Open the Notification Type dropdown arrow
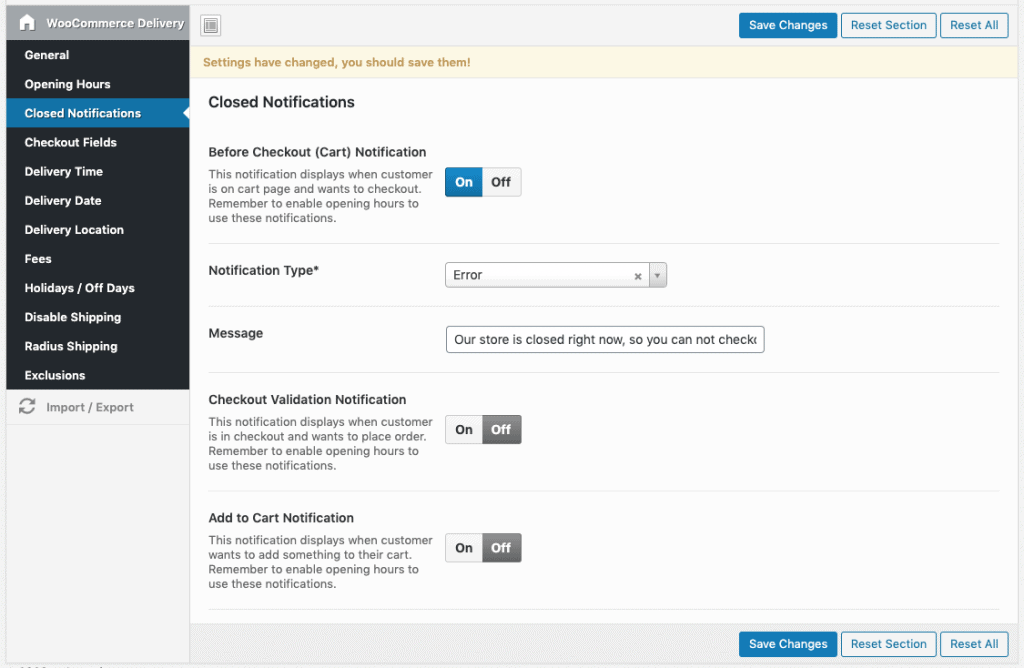 pyautogui.click(x=657, y=275)
